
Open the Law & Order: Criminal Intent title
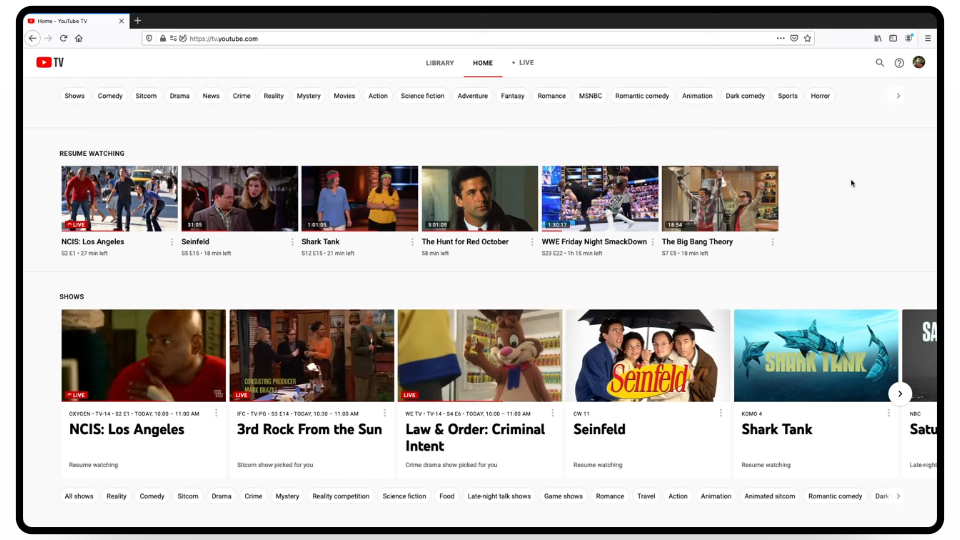tap(475, 438)
